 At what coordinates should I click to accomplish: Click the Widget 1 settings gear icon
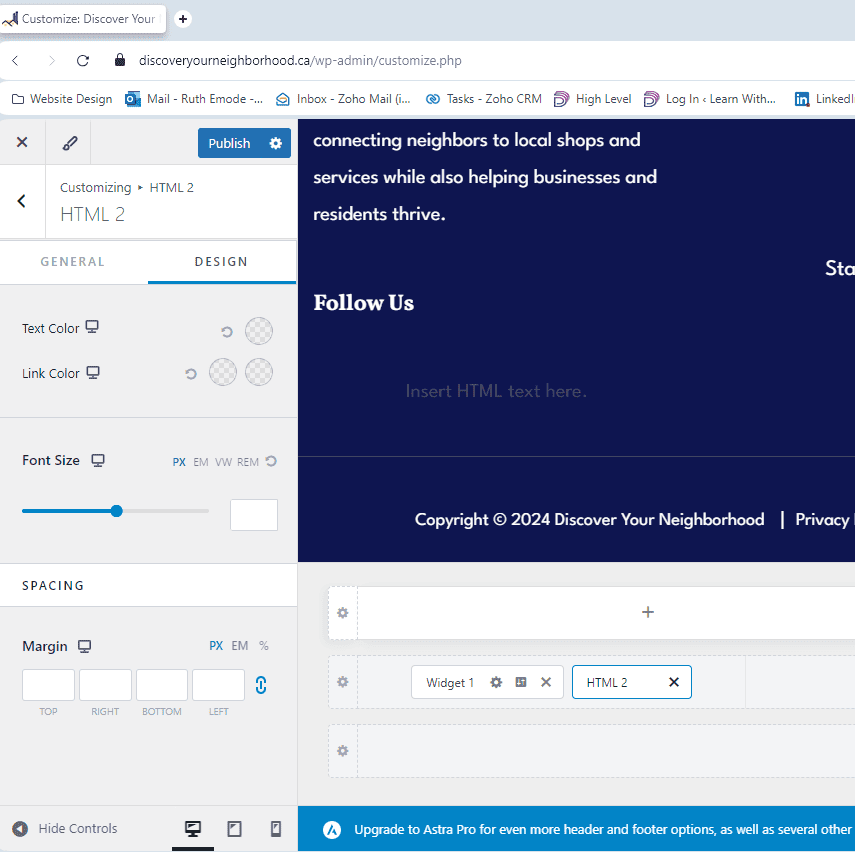(496, 682)
